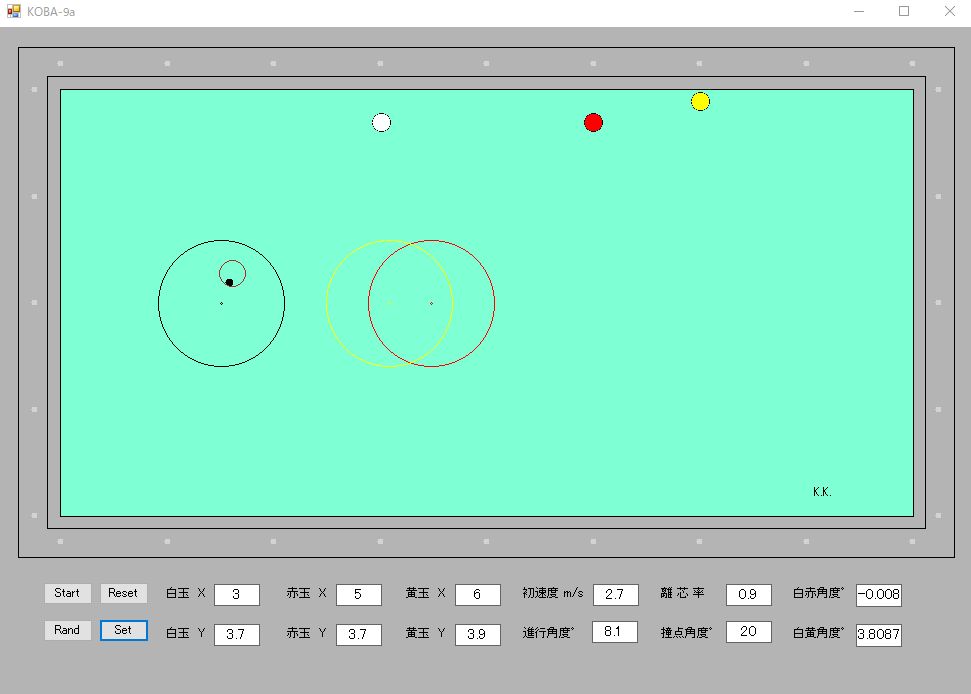This screenshot has width=971, height=694.
Task: Click the 白赤角度 field showing -0.008
Action: pyautogui.click(x=879, y=594)
